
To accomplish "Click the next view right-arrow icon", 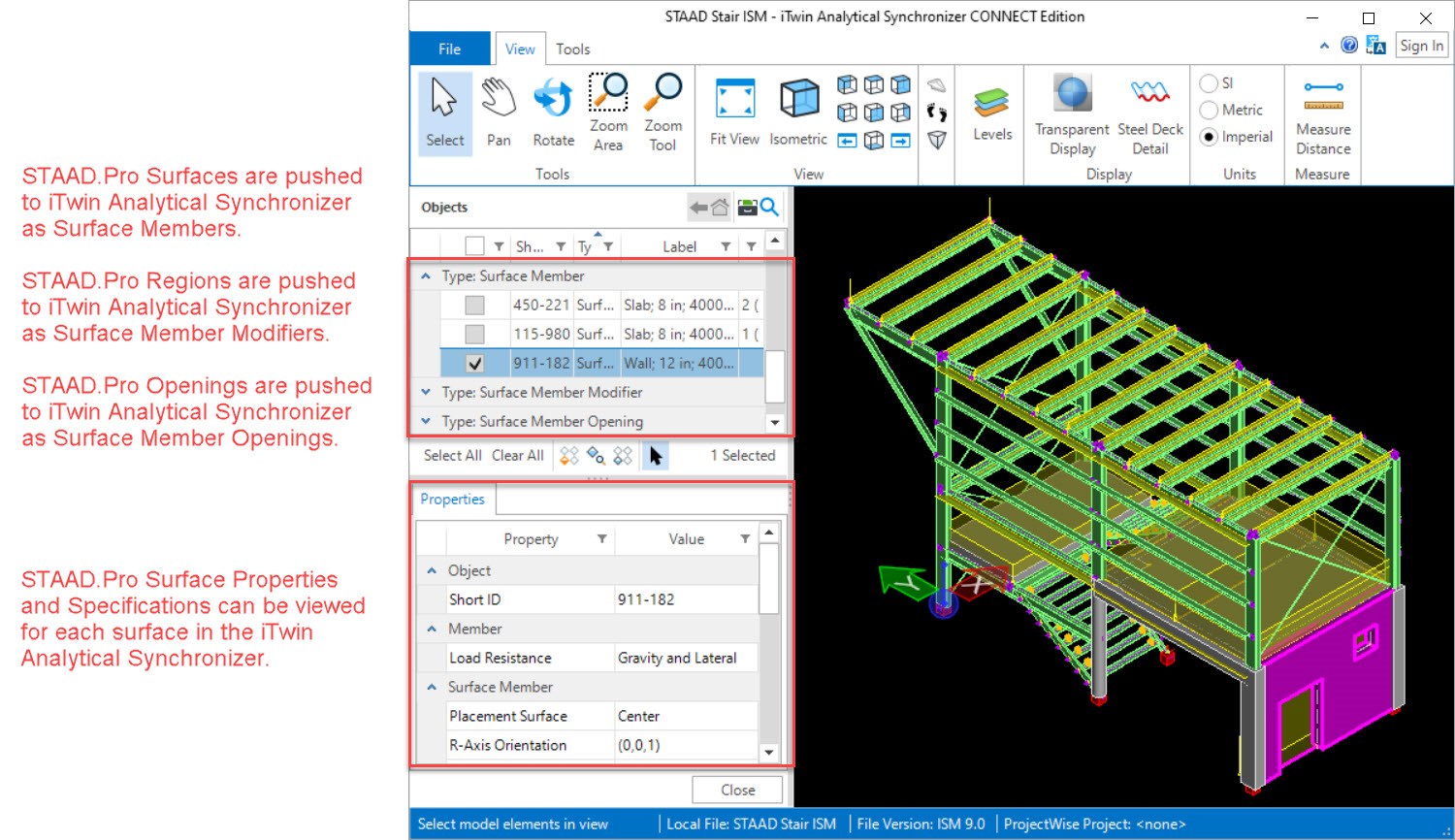I will (x=901, y=141).
